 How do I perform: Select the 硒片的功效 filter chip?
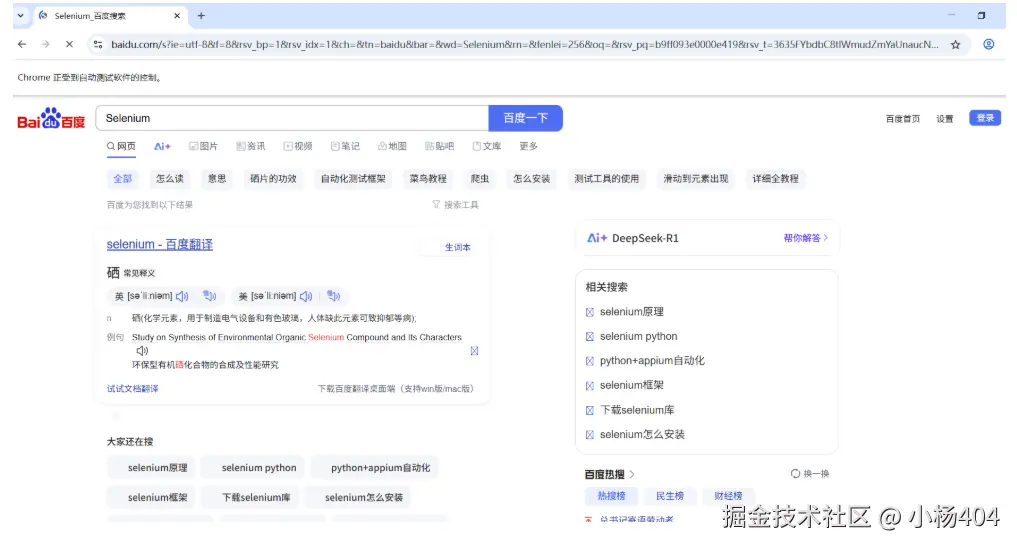274,178
